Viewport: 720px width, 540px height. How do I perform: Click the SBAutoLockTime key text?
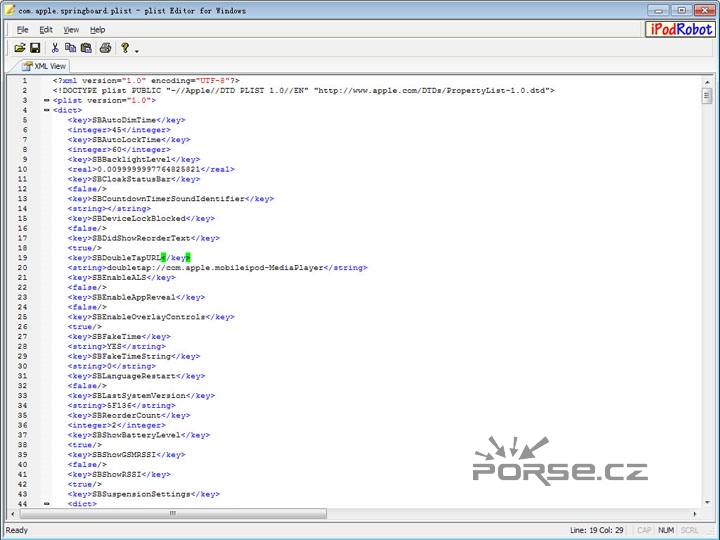tap(126, 140)
